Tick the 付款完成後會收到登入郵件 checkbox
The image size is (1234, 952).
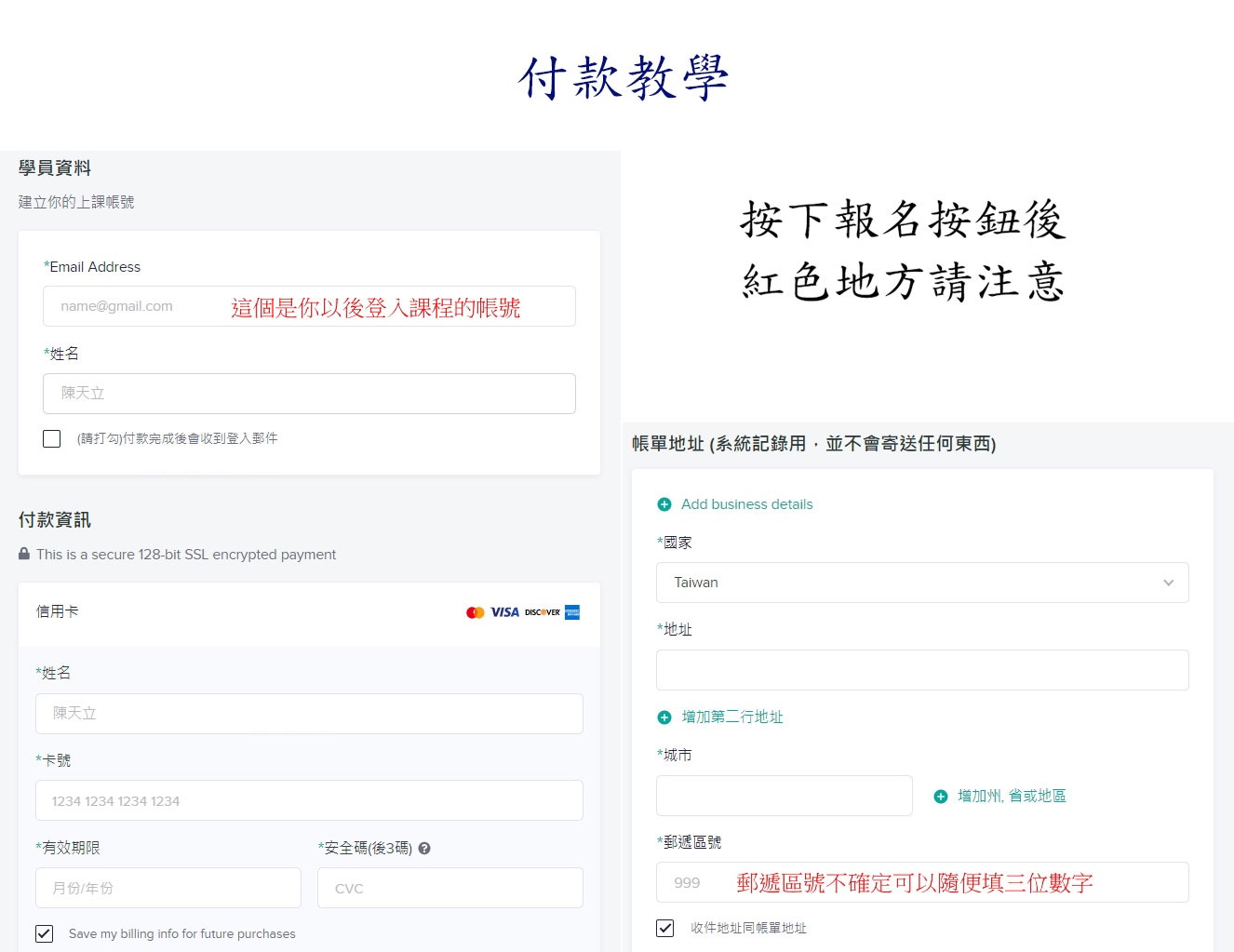point(52,438)
